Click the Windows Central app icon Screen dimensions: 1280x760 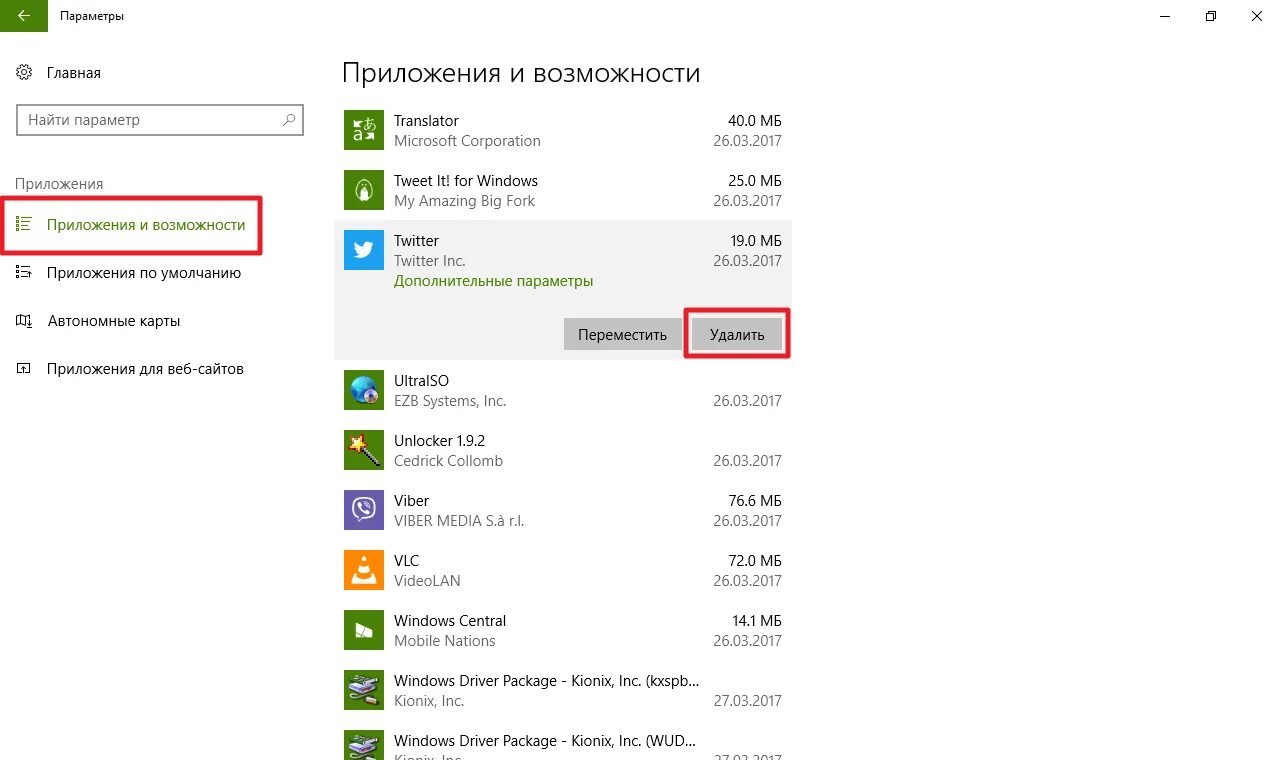(364, 630)
